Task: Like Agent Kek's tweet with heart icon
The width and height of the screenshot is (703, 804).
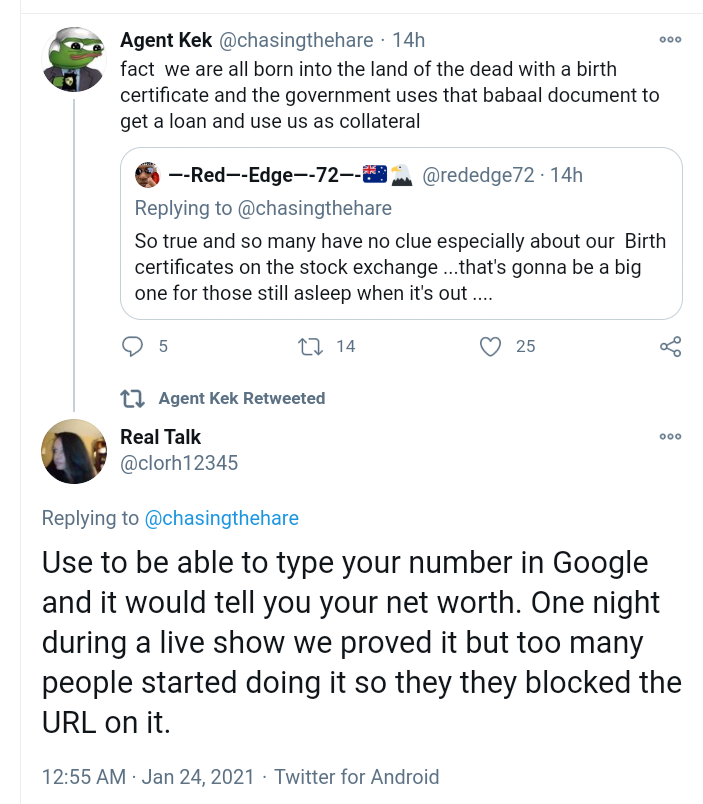Action: [490, 346]
